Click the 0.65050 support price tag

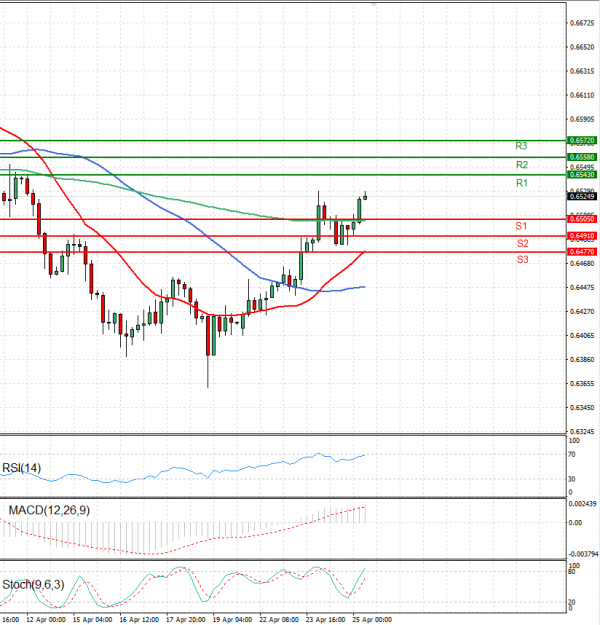coord(582,219)
